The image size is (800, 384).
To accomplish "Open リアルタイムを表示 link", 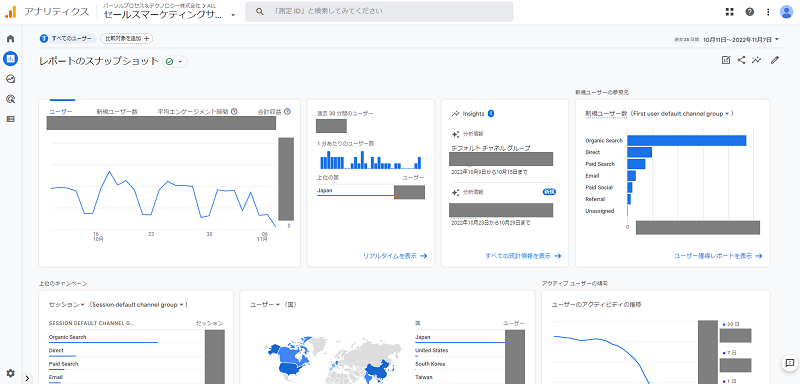I will [x=395, y=256].
